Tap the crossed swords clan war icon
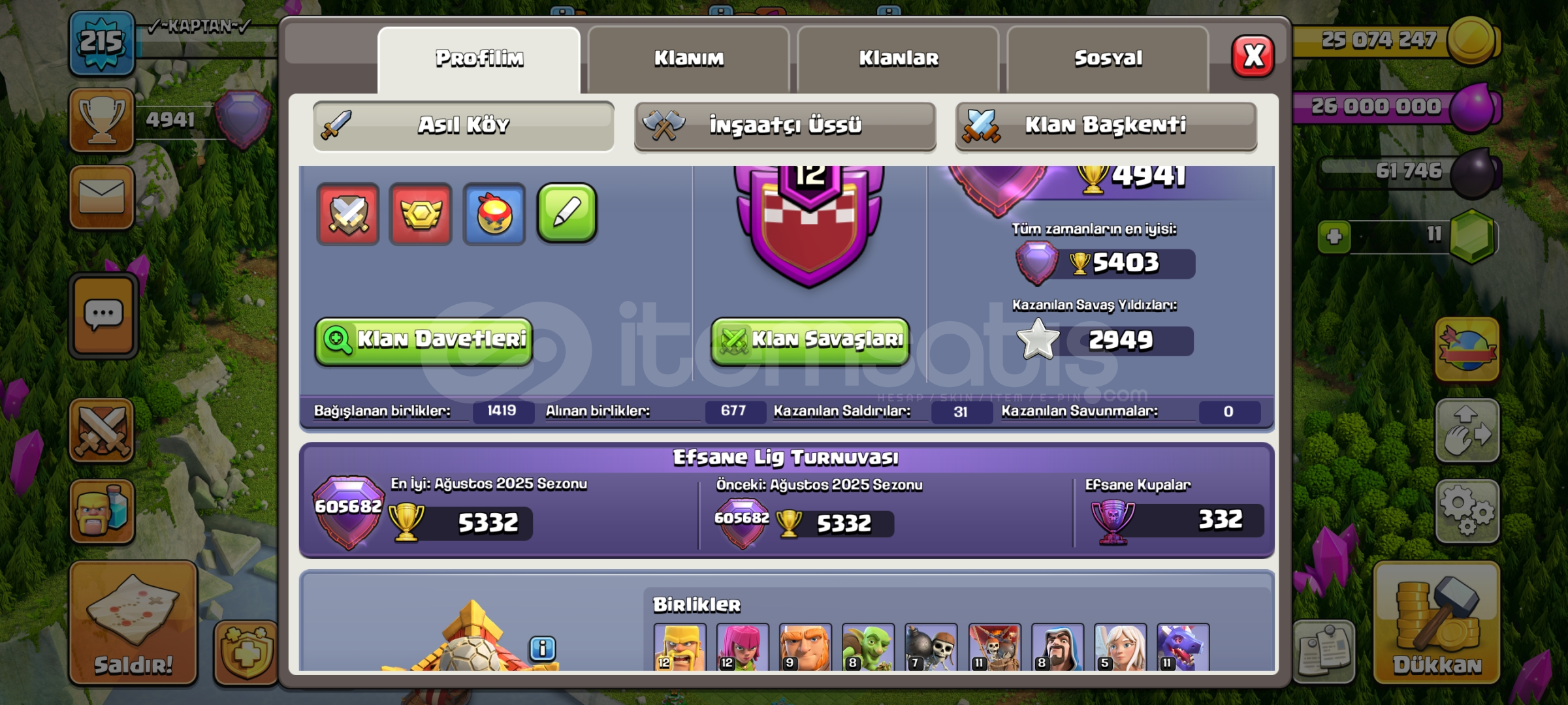 click(x=102, y=430)
